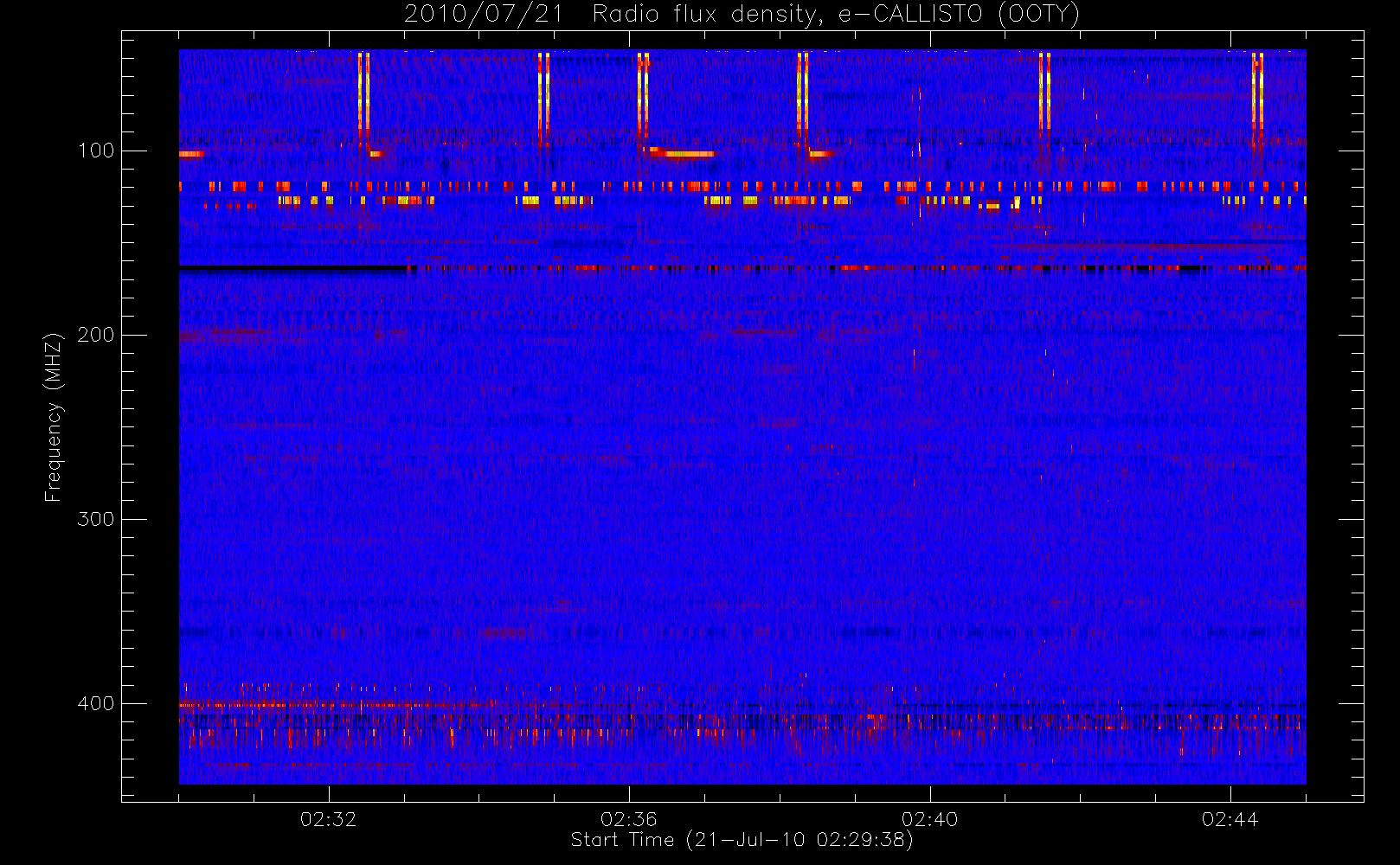Click the plot title 2010/07/21 Radio flux density
1400x865 pixels.
click(x=742, y=15)
